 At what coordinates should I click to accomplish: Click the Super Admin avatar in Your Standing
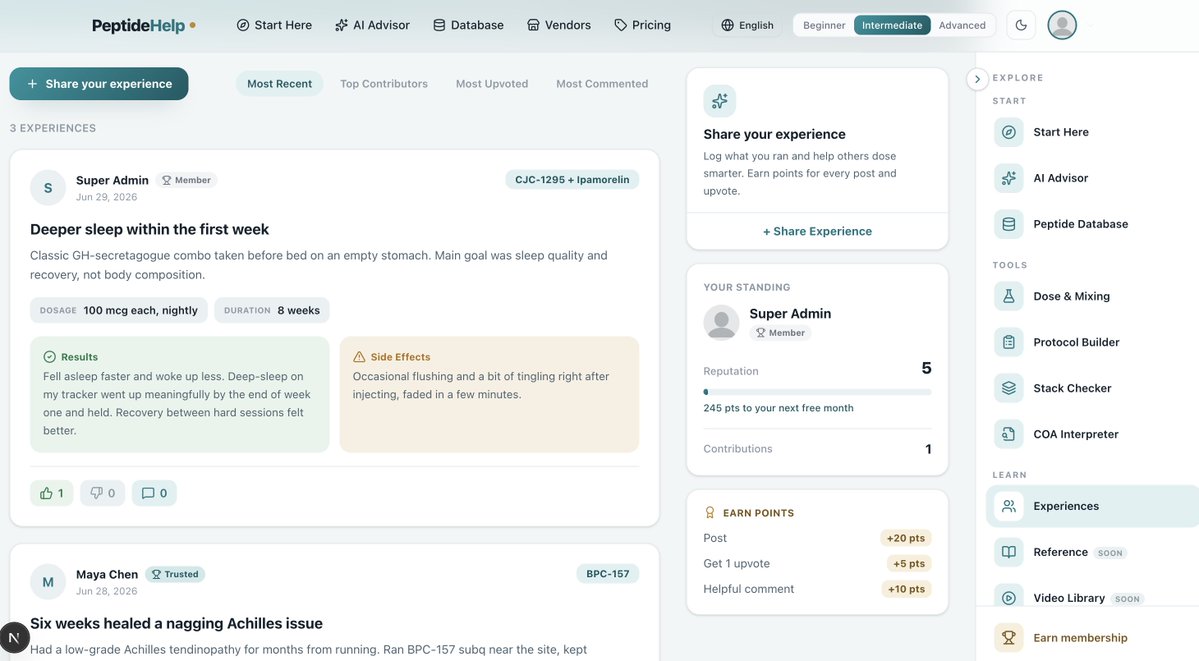[x=721, y=322]
